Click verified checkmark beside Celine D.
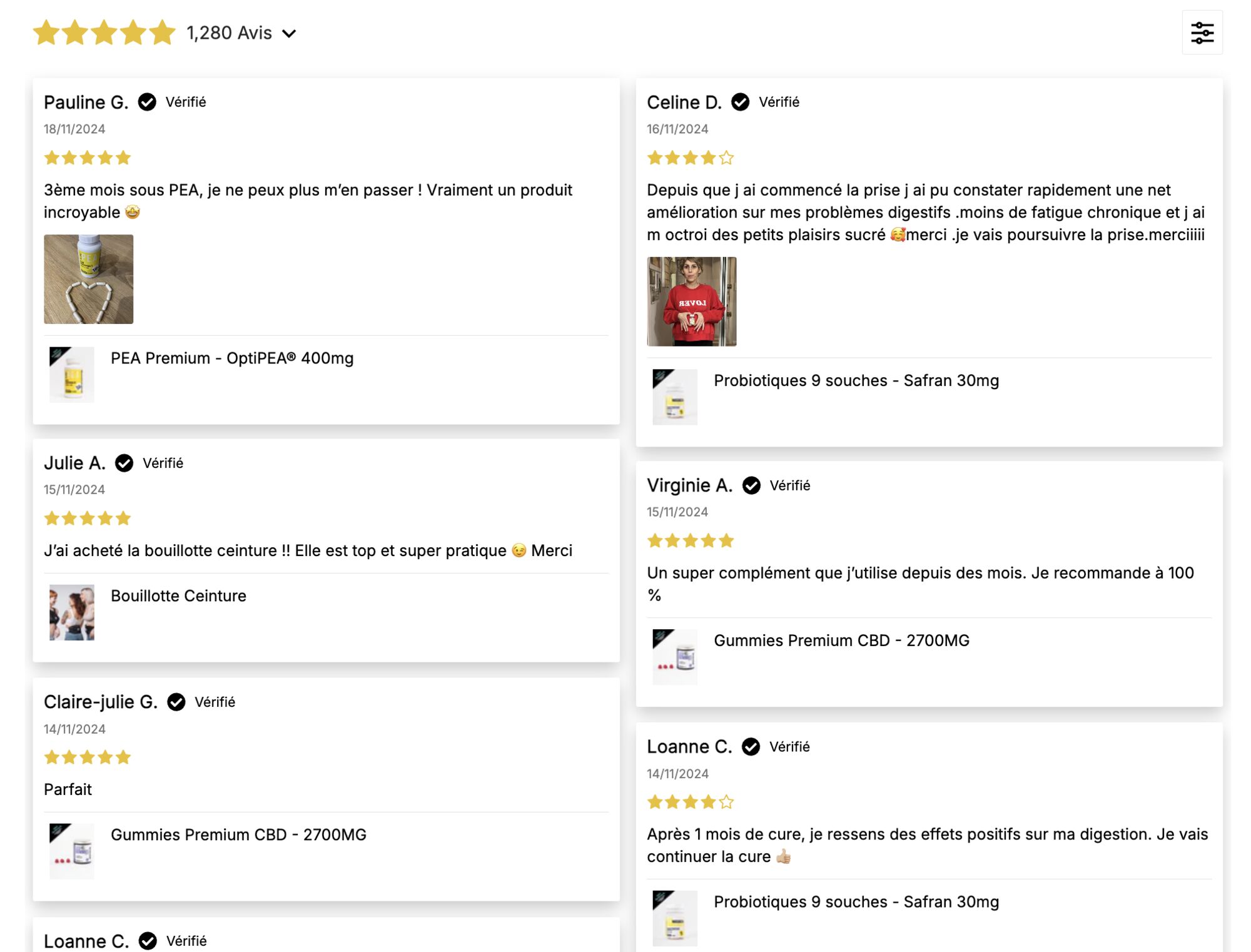The image size is (1251, 952). [x=740, y=102]
